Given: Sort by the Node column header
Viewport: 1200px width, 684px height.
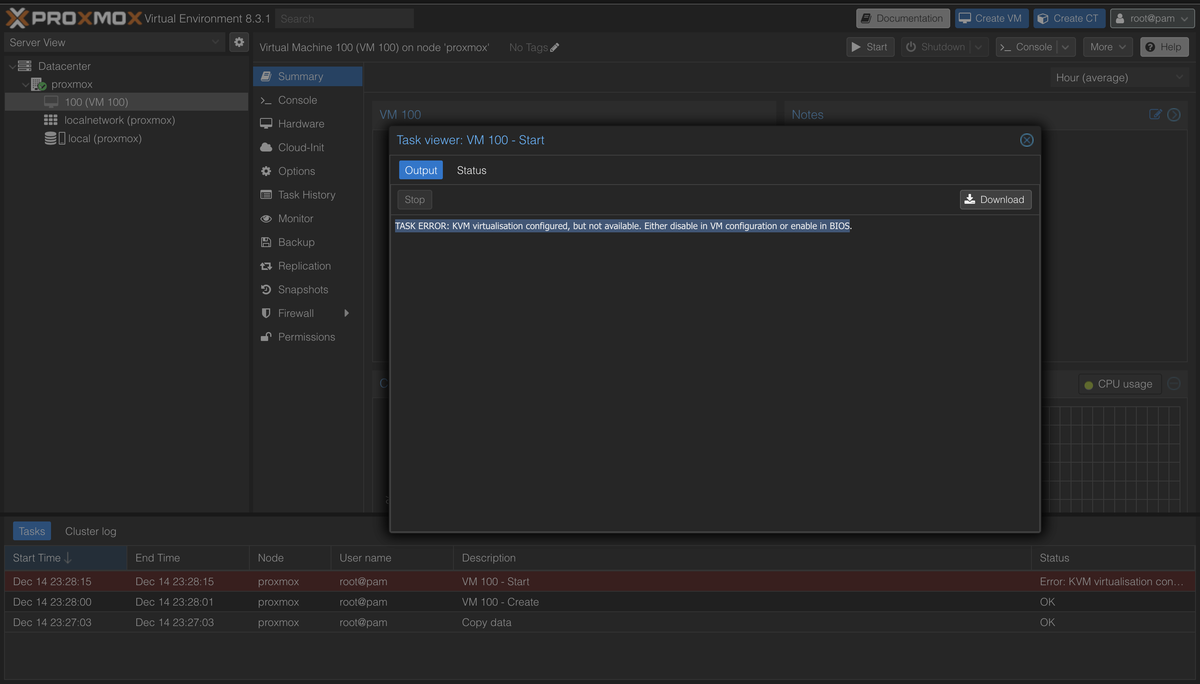Looking at the screenshot, I should (x=290, y=558).
